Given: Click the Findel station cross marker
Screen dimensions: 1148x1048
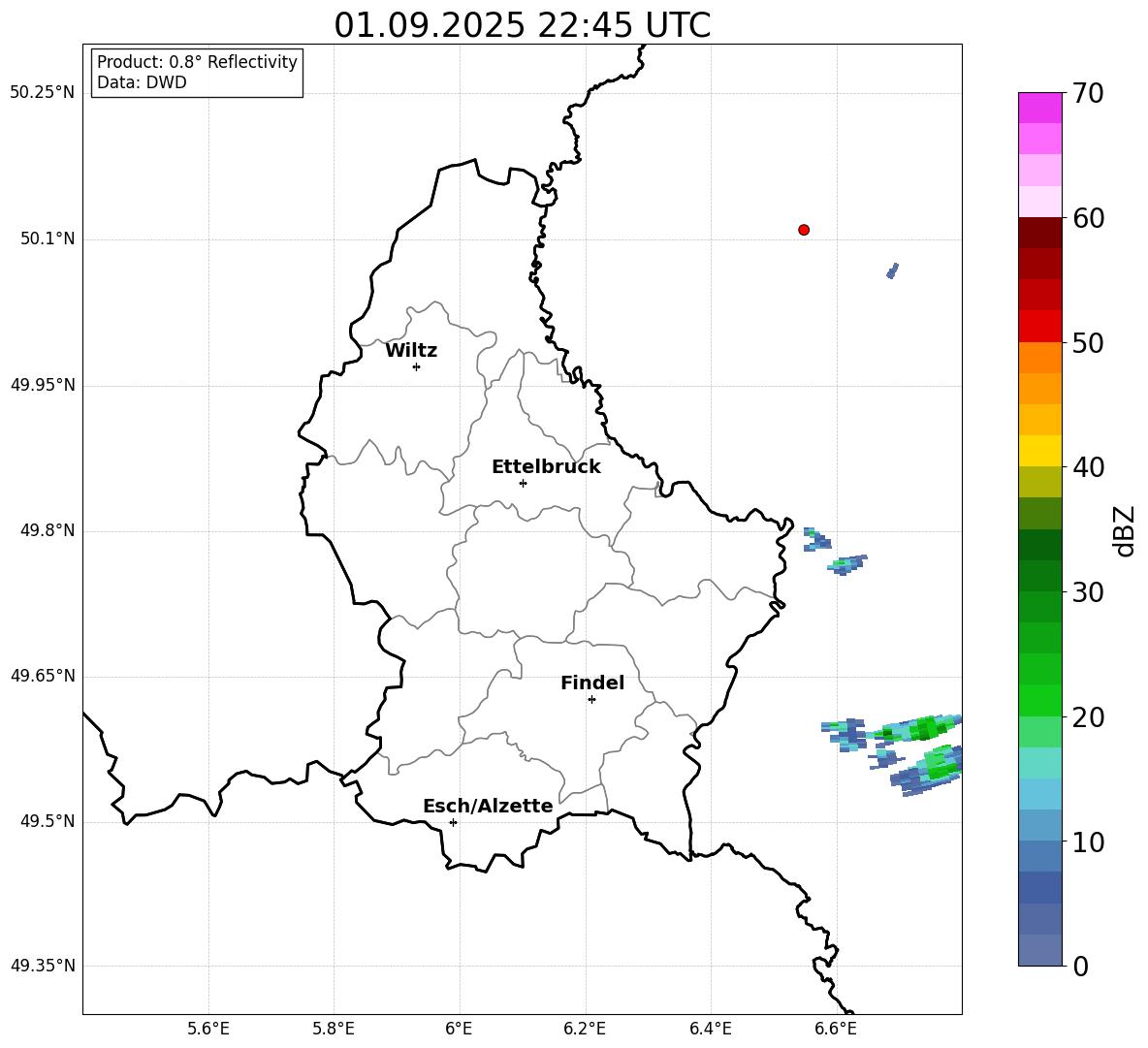Looking at the screenshot, I should point(591,699).
